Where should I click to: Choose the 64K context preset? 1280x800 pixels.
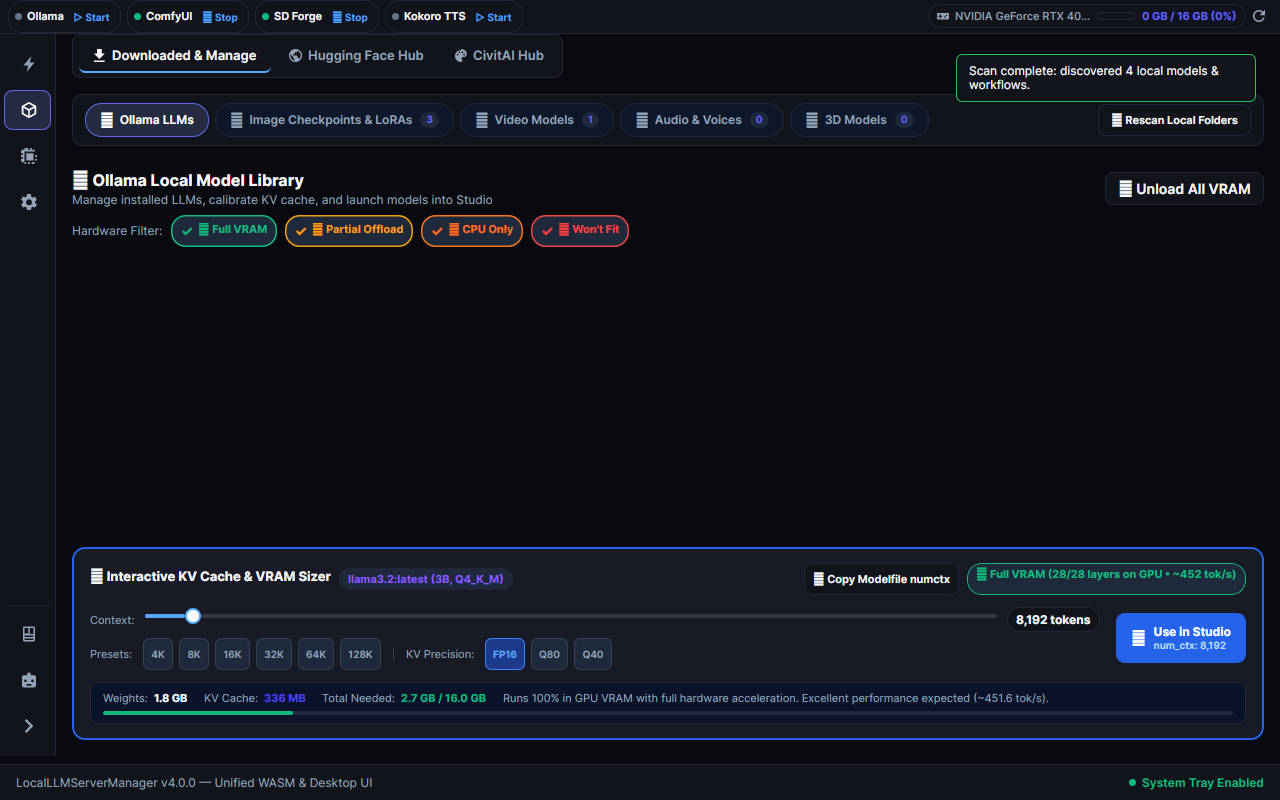316,654
